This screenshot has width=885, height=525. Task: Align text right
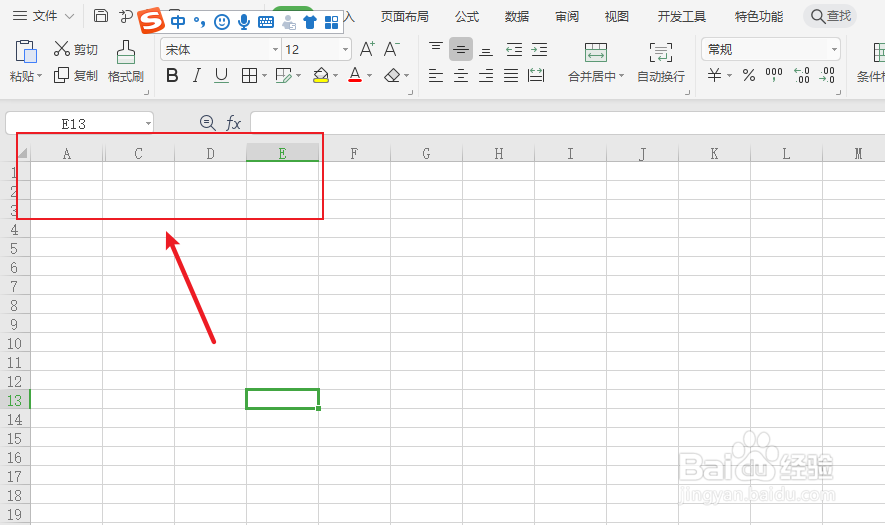(x=486, y=75)
